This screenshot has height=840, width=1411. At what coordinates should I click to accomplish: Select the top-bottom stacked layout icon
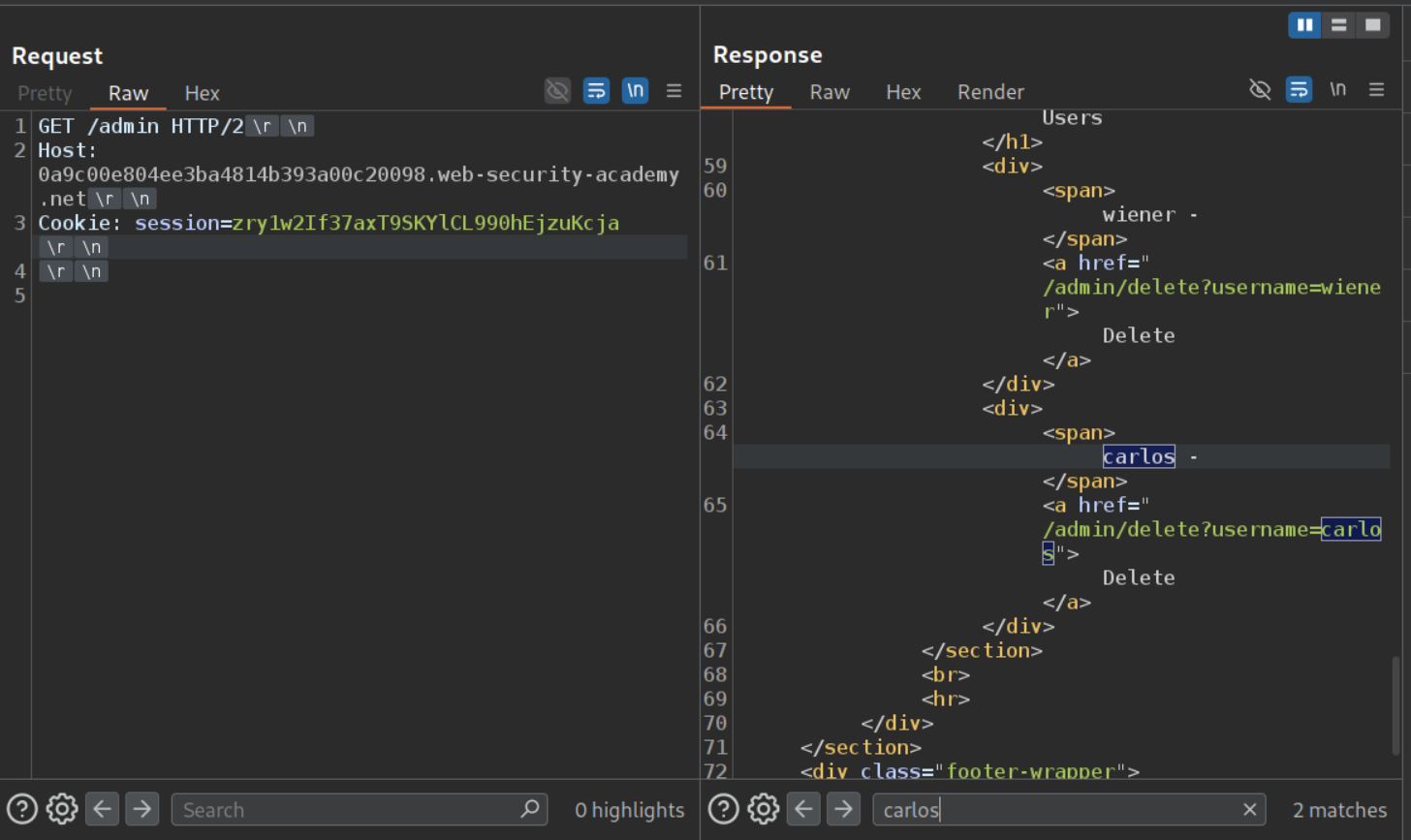pyautogui.click(x=1338, y=25)
